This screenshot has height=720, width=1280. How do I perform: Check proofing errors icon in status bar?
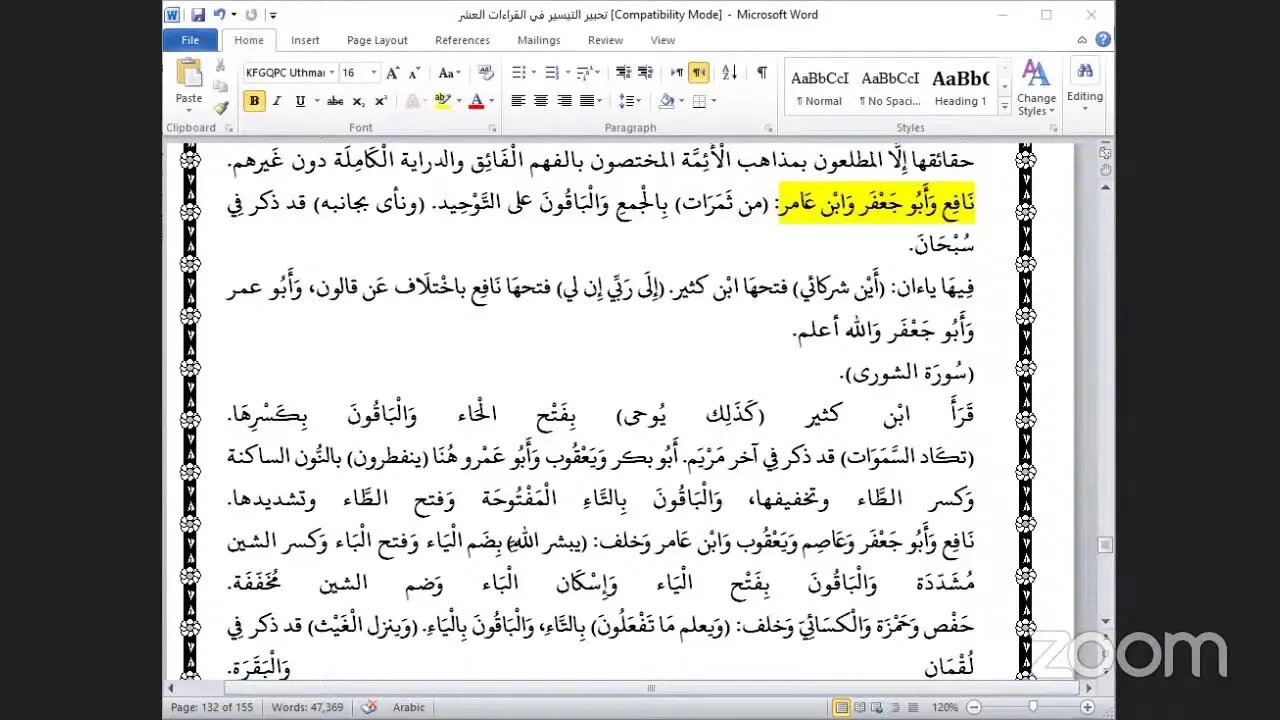pos(369,707)
